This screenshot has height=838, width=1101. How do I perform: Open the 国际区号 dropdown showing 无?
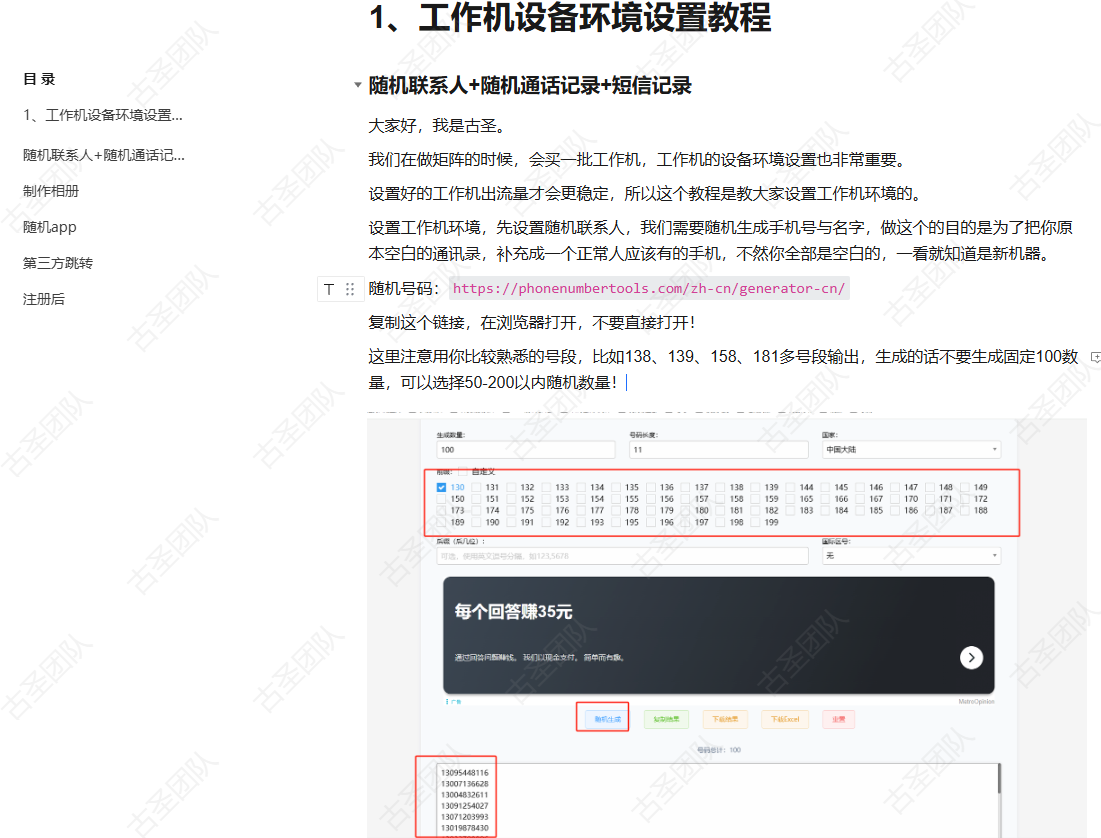pos(911,556)
